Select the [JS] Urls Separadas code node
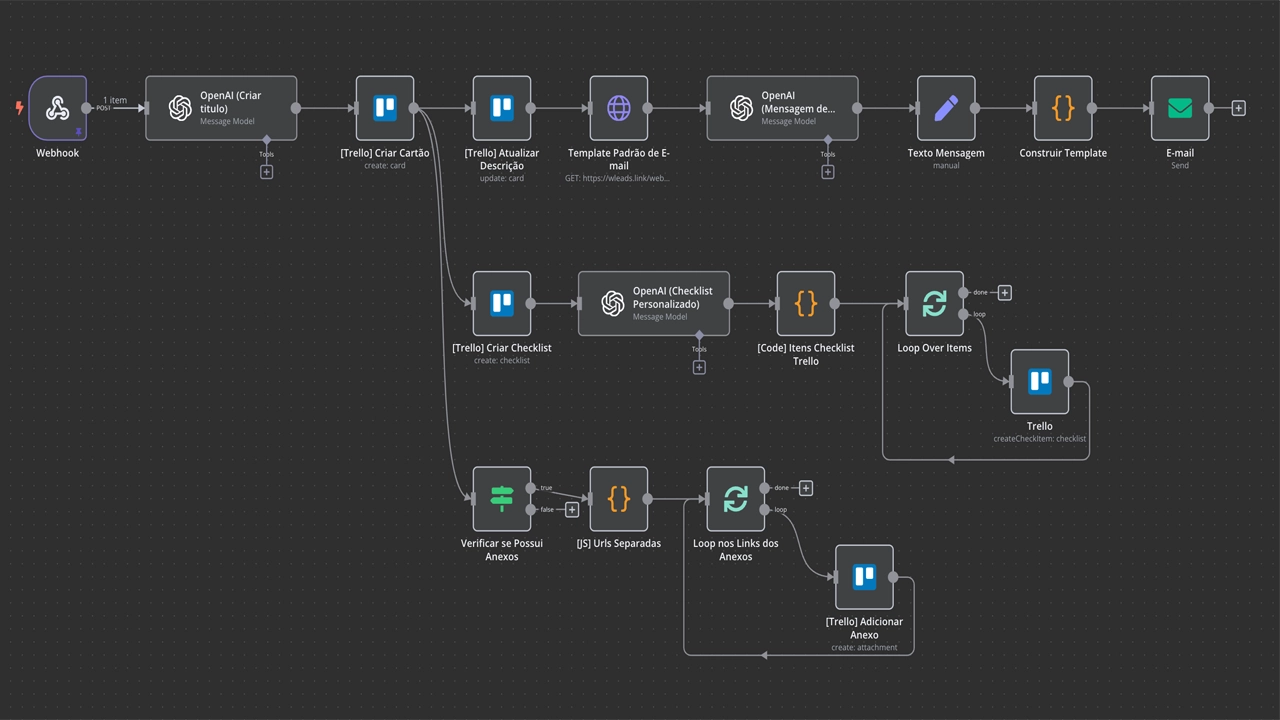 [619, 498]
